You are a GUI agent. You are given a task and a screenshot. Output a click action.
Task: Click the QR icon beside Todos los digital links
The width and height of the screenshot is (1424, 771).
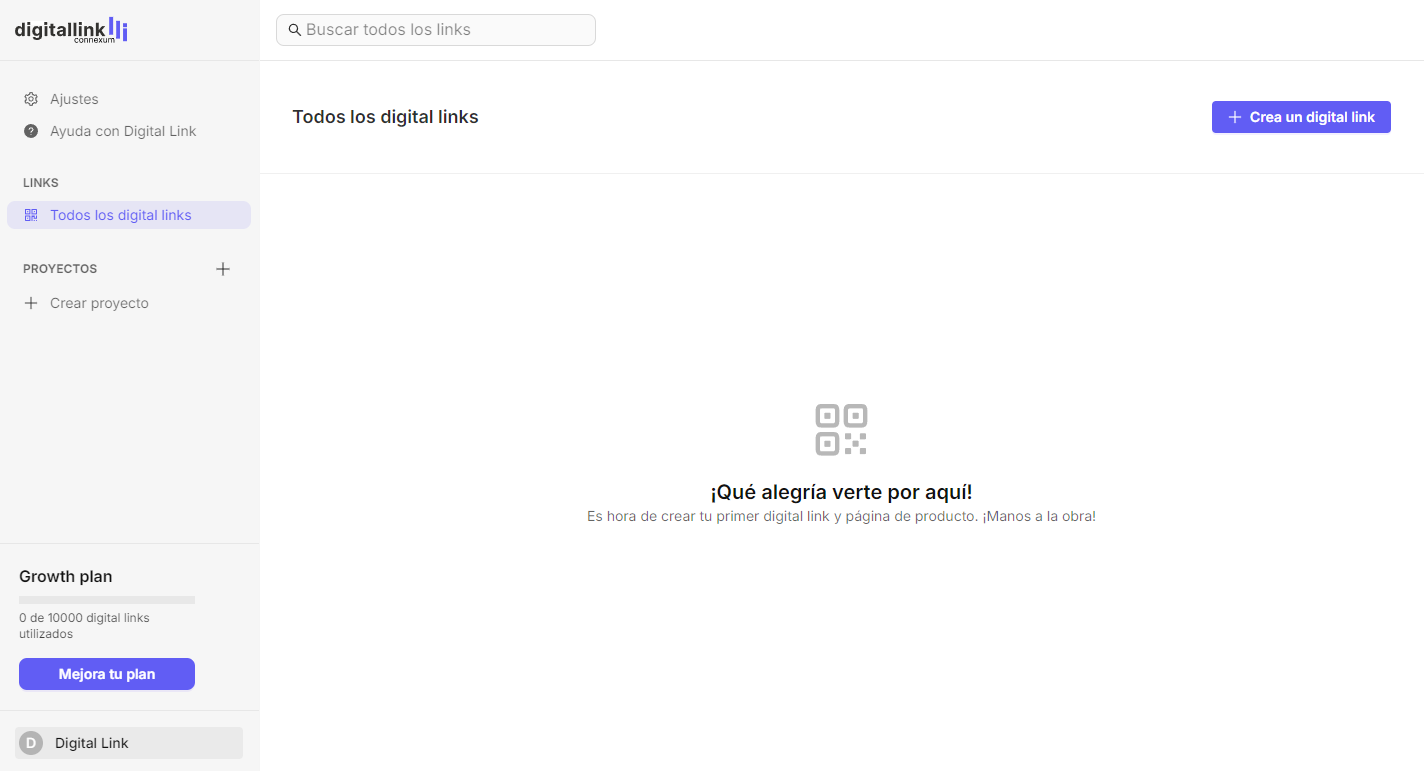coord(31,215)
